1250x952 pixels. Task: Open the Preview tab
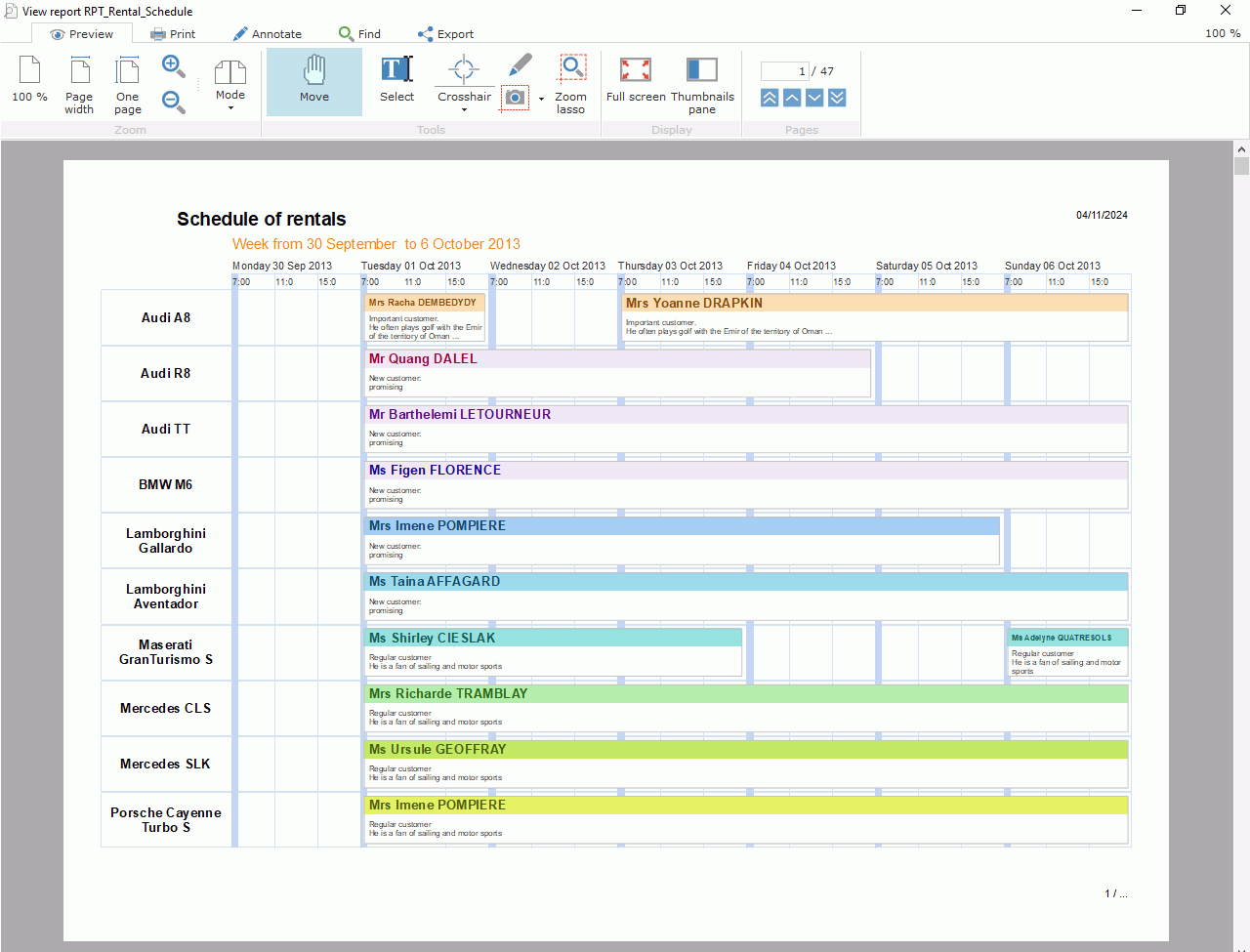tap(81, 34)
